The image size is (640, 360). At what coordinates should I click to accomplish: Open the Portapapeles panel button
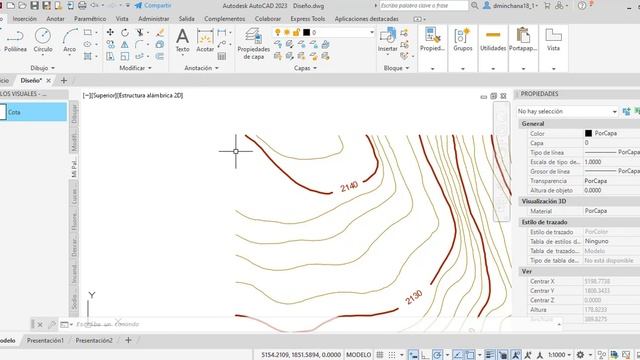pyautogui.click(x=523, y=40)
